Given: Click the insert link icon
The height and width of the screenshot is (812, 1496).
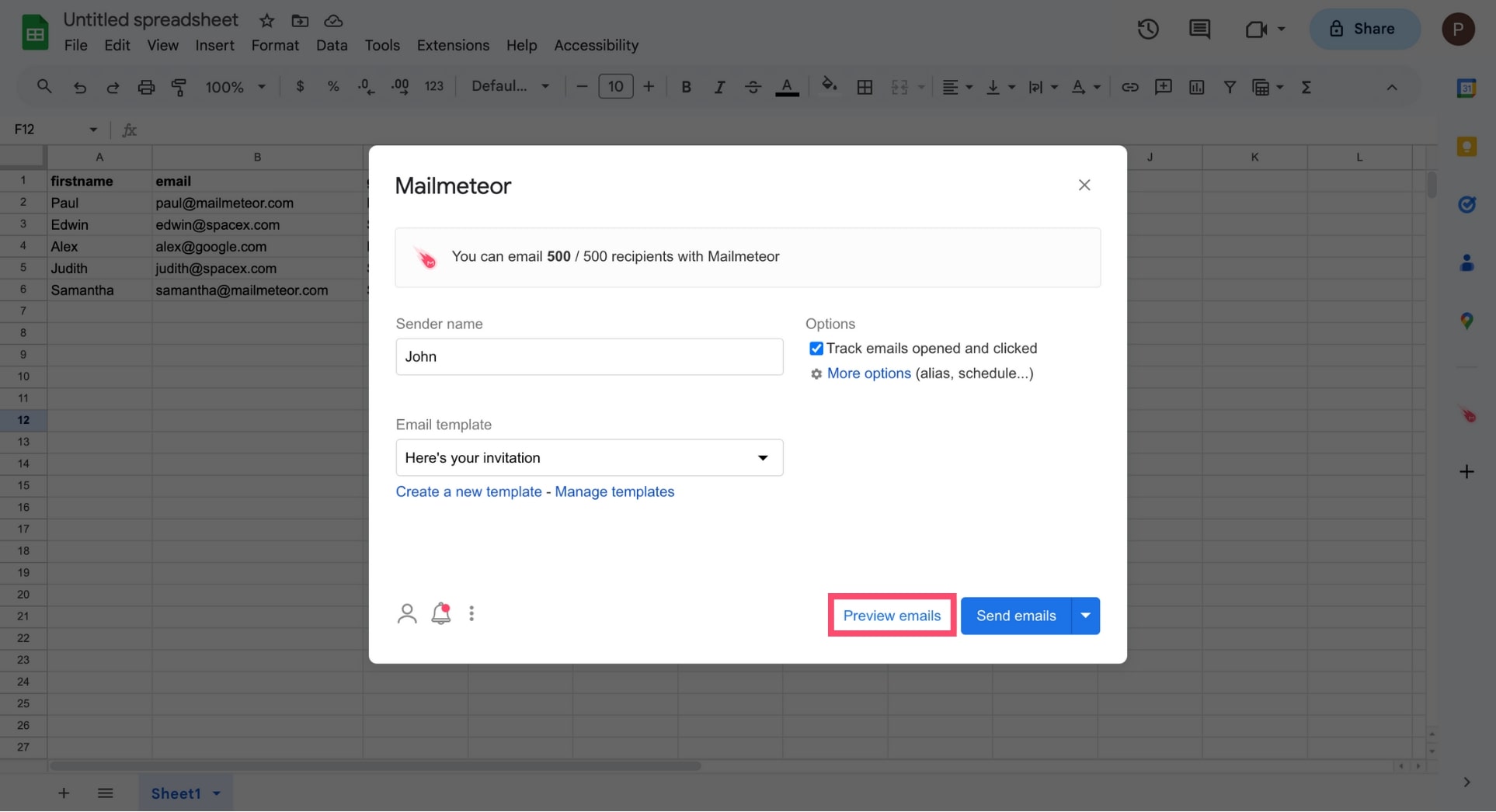Looking at the screenshot, I should 1129,87.
